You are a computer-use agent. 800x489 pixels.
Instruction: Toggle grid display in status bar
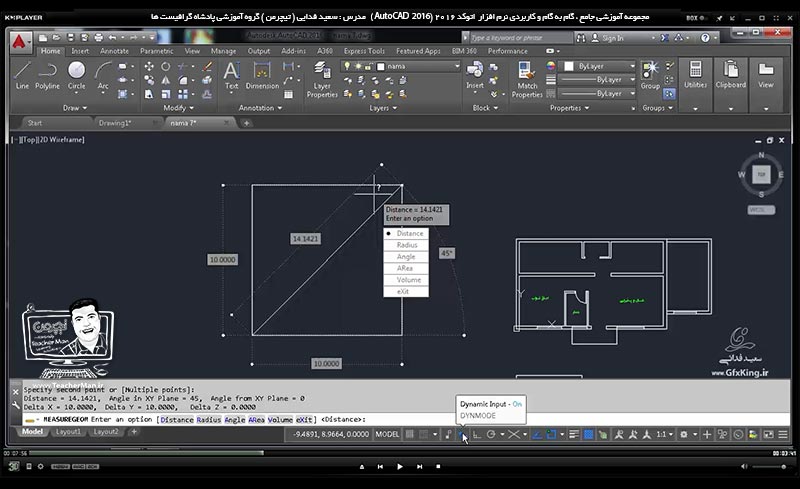tap(409, 434)
